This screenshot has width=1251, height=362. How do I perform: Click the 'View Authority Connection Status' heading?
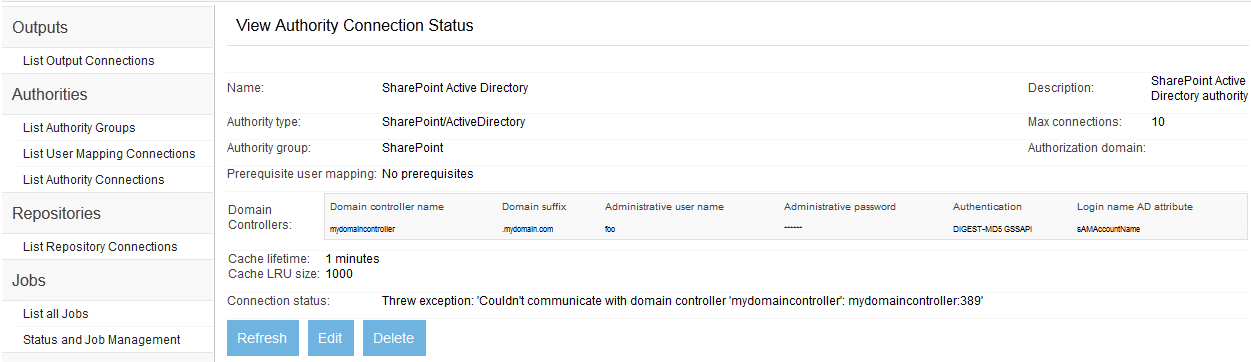click(355, 26)
